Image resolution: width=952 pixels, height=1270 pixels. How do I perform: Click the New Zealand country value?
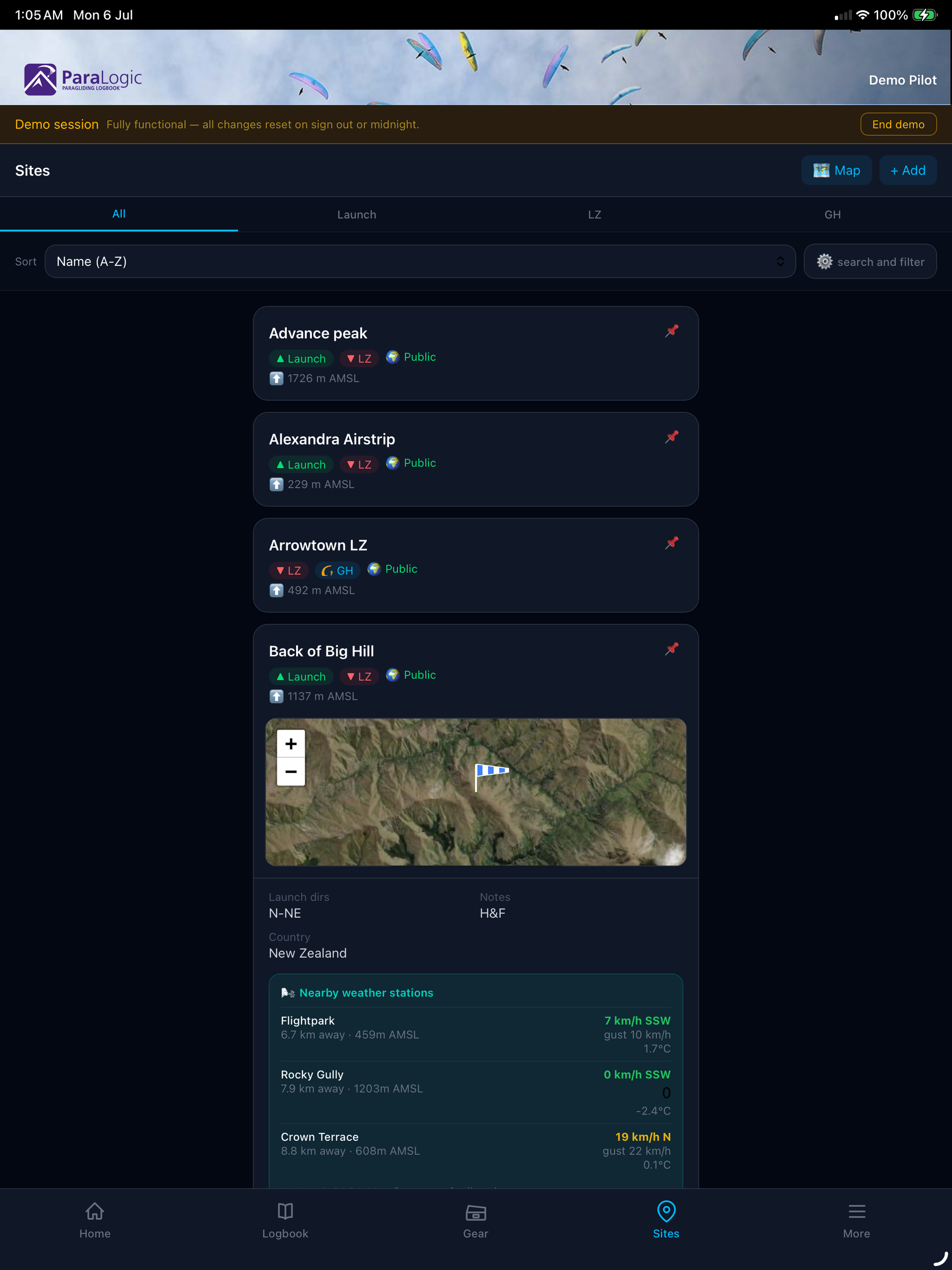point(308,953)
